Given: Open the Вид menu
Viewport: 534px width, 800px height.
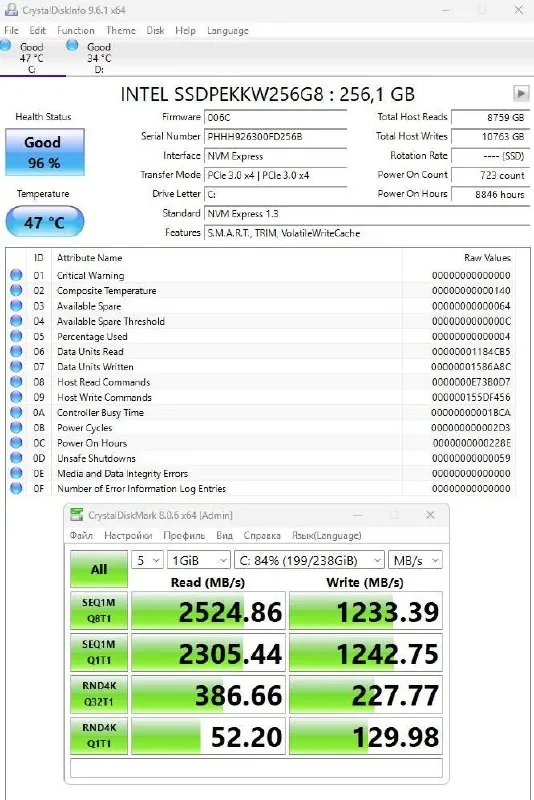Looking at the screenshot, I should [x=224, y=535].
